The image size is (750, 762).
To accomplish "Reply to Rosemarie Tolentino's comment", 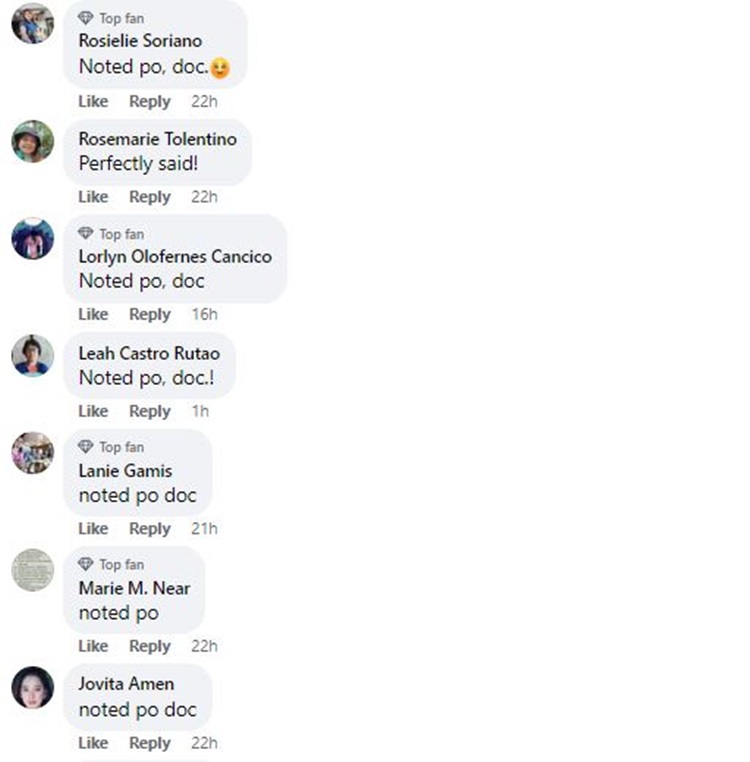I will 150,197.
